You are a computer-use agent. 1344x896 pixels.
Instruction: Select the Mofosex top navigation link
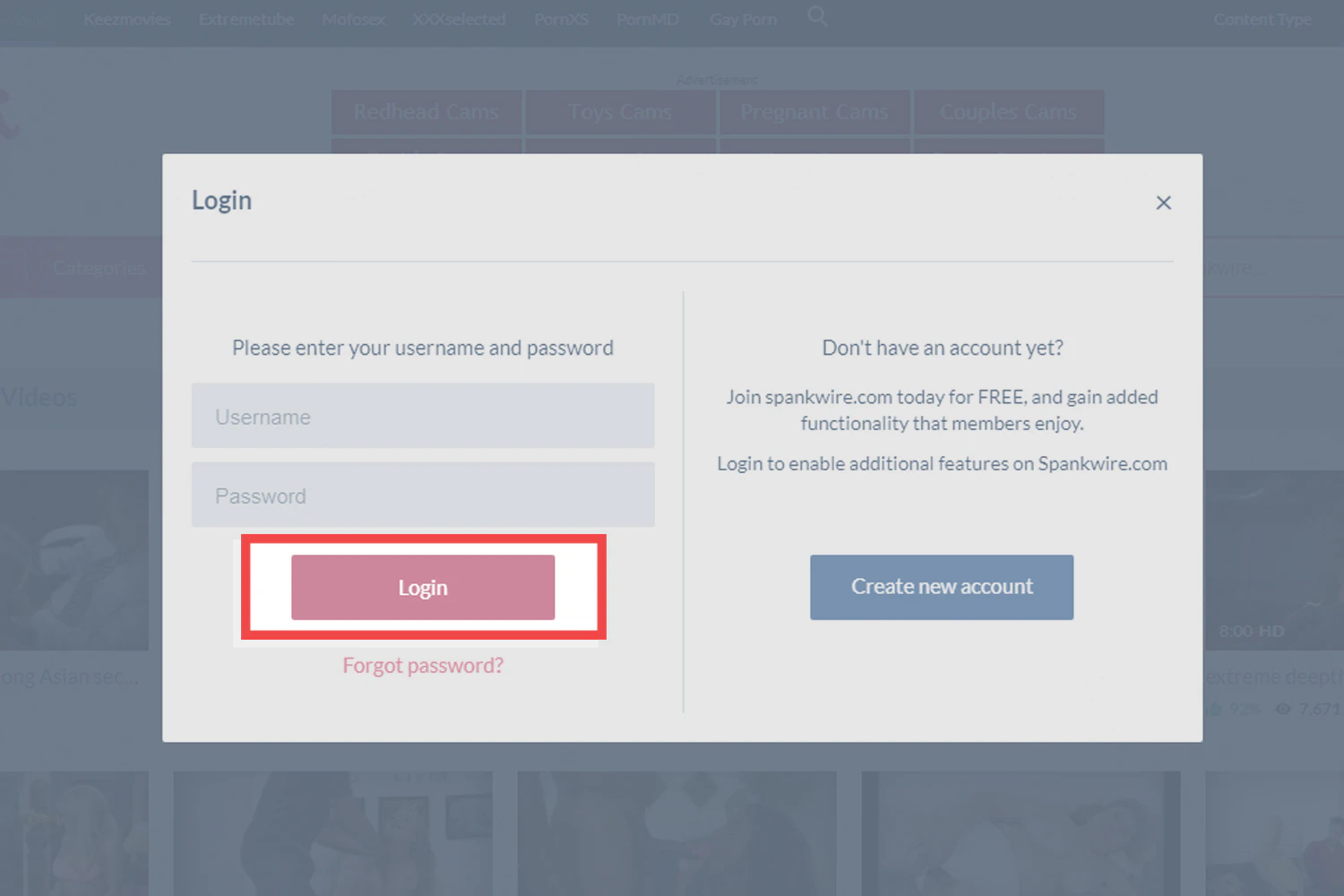click(x=354, y=19)
